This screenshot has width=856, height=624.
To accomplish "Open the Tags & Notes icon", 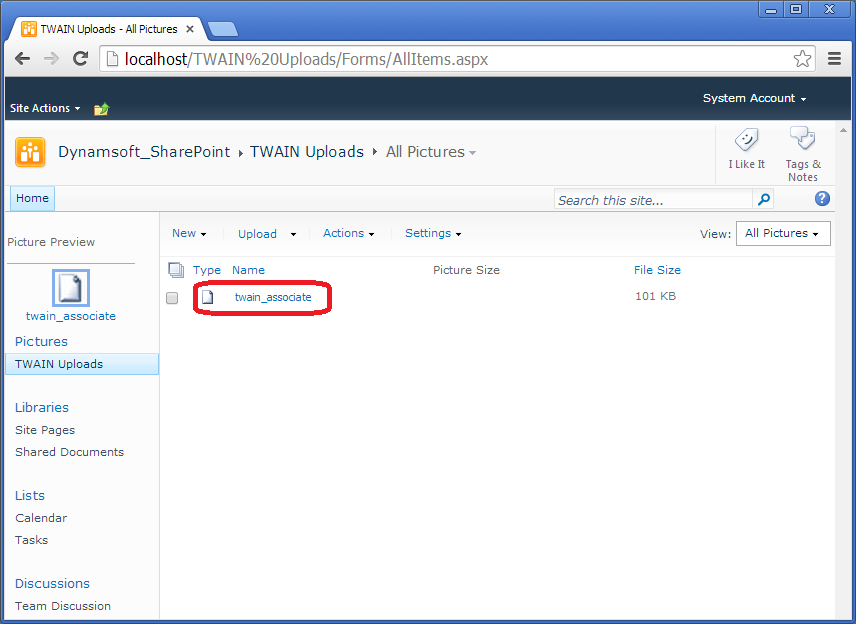I will [x=802, y=139].
